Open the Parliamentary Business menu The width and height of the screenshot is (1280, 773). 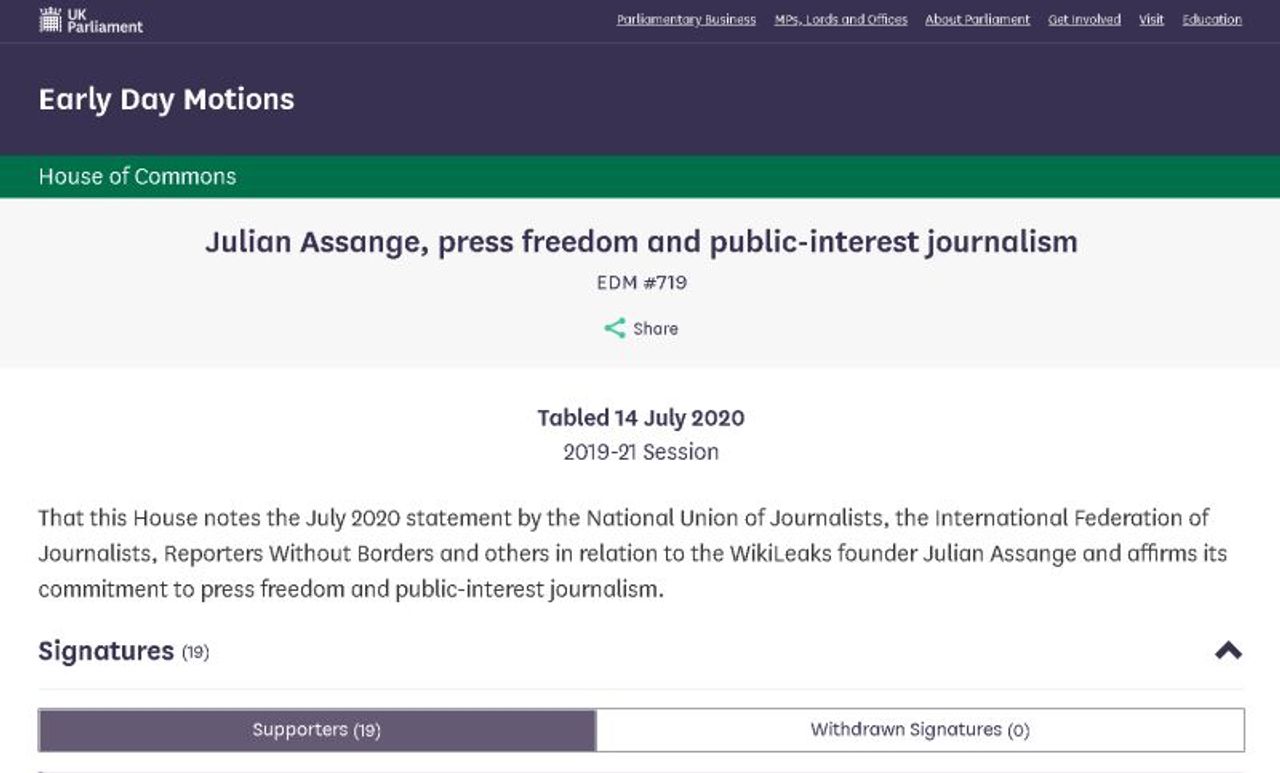686,20
